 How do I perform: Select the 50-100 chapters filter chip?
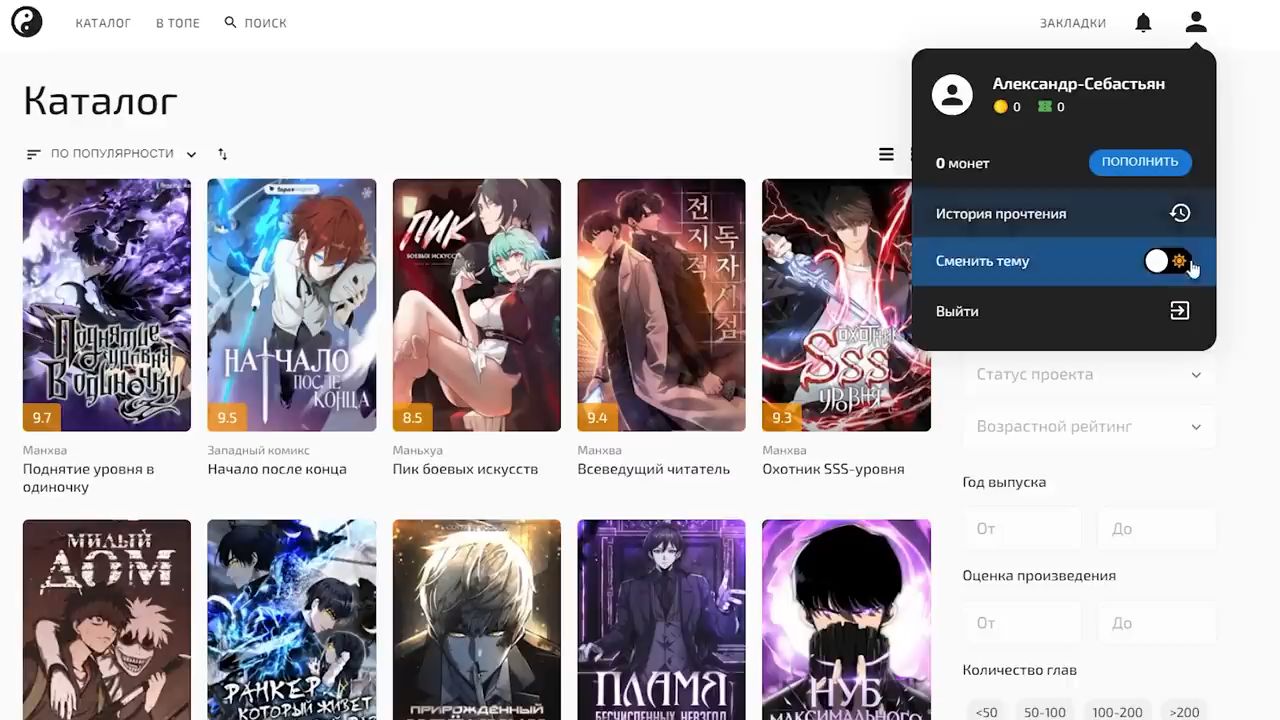pos(1044,712)
